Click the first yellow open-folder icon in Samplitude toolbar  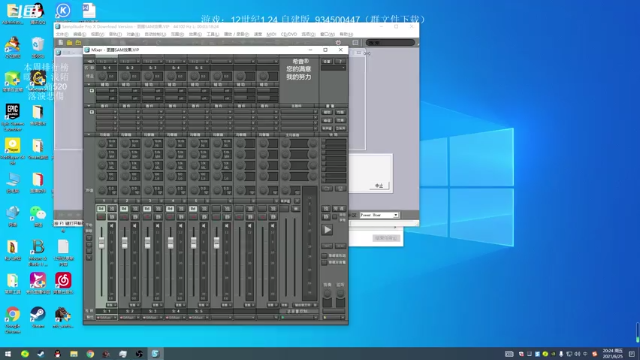pyautogui.click(x=69, y=42)
